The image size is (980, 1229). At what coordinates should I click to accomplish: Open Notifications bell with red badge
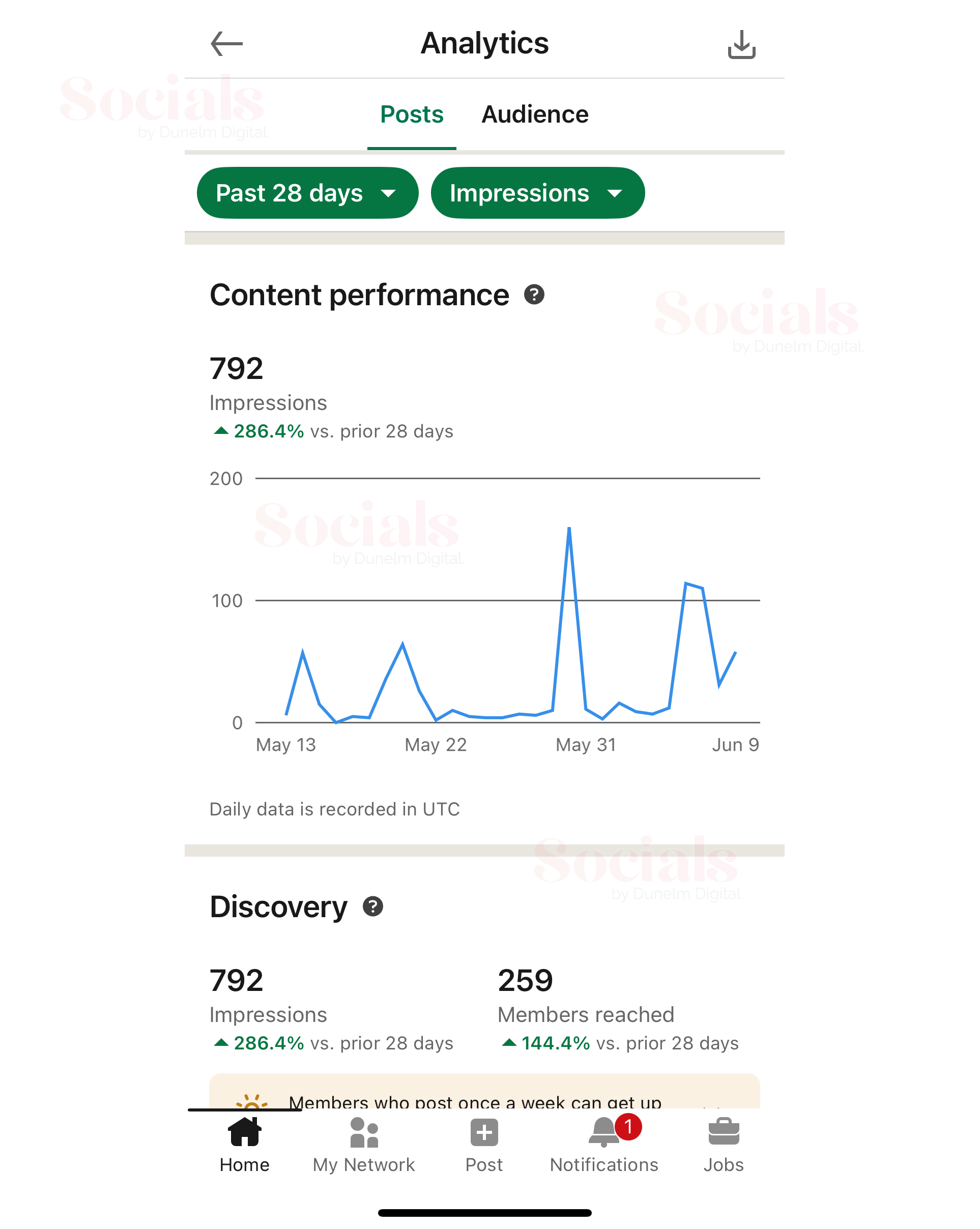click(x=604, y=1145)
